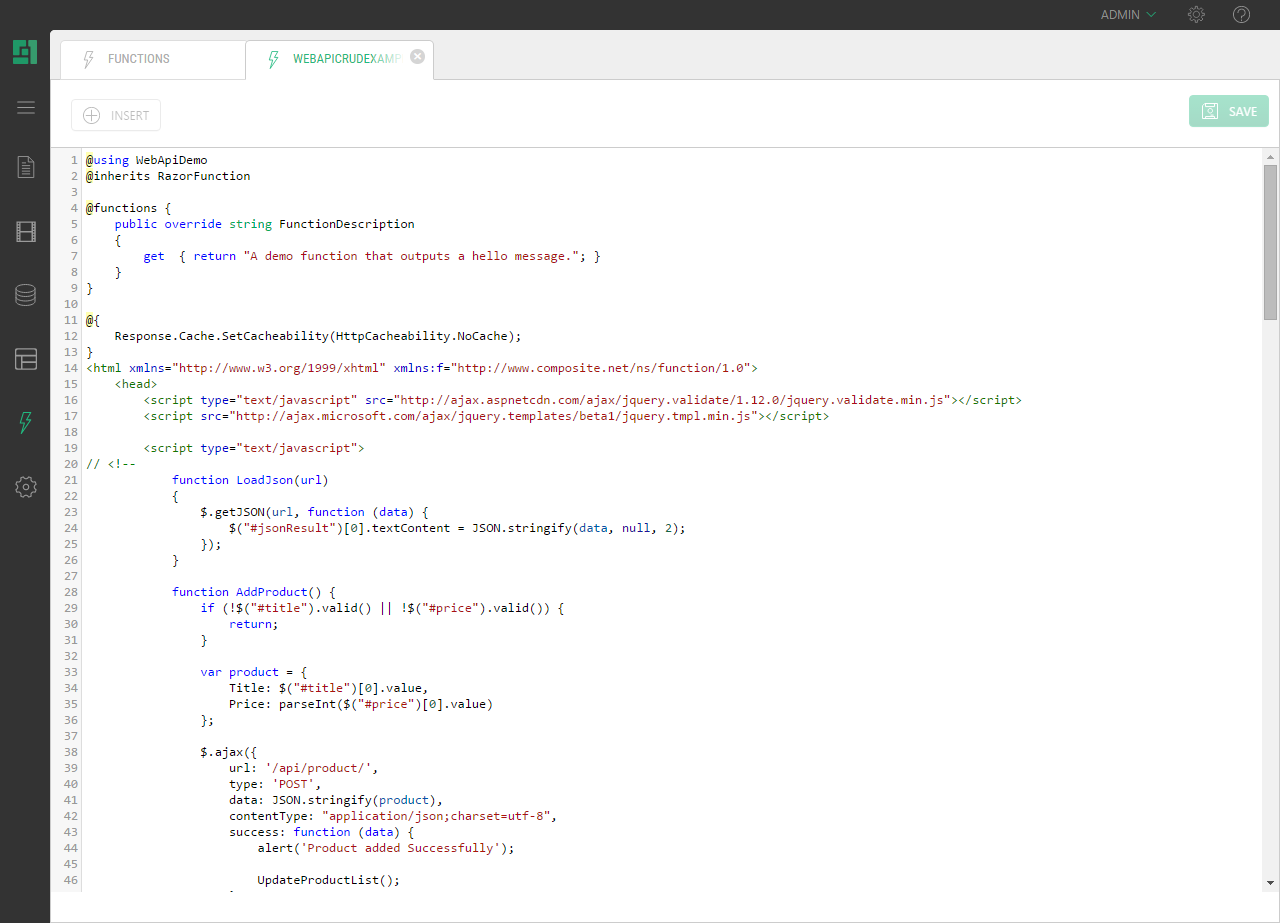Open the Help question mark icon

coord(1241,15)
